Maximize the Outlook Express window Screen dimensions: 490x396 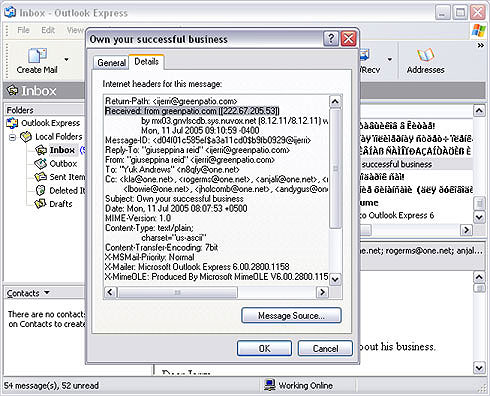[x=460, y=13]
